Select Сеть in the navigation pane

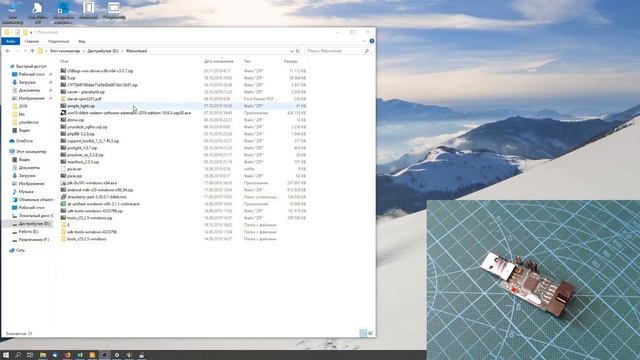pyautogui.click(x=17, y=250)
